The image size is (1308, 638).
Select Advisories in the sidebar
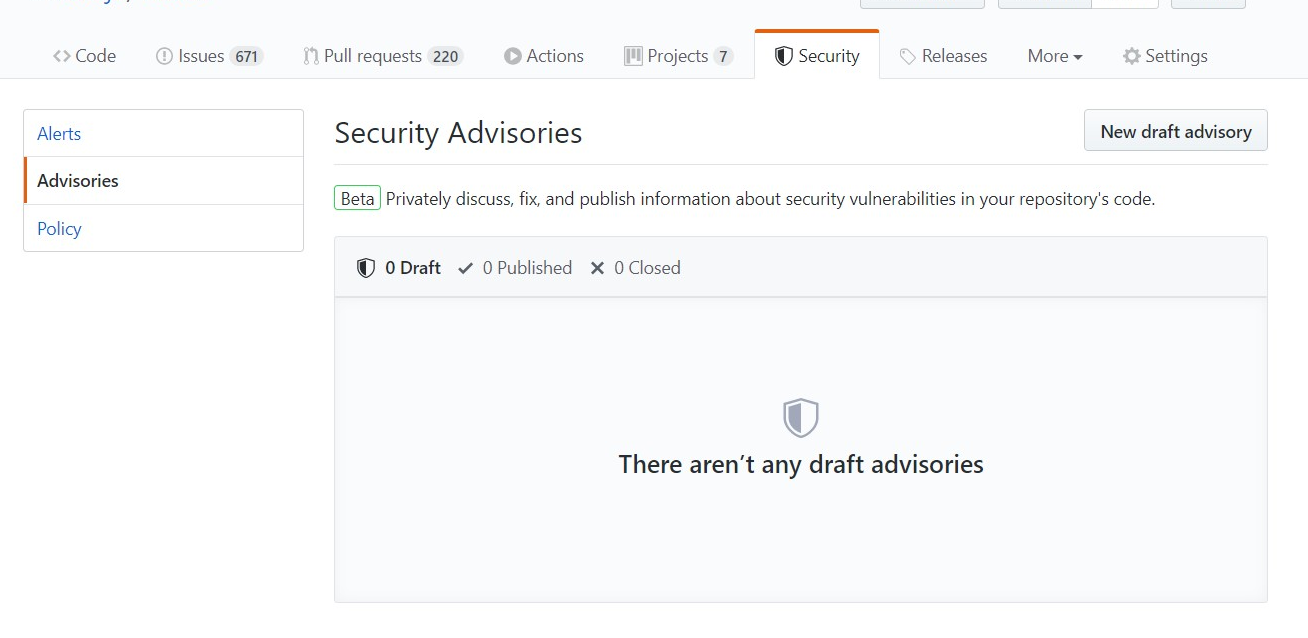(x=163, y=181)
